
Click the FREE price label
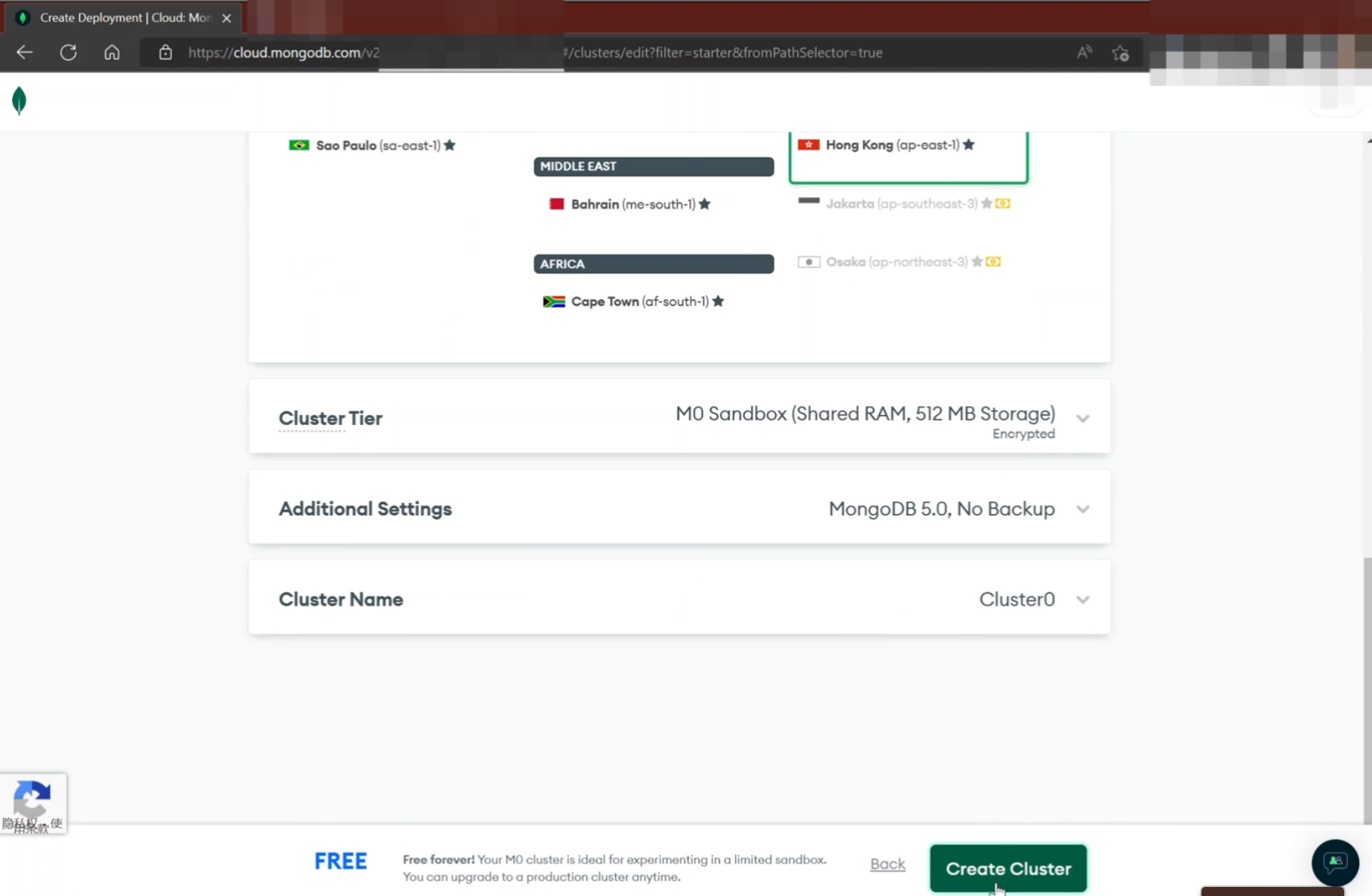coord(340,861)
